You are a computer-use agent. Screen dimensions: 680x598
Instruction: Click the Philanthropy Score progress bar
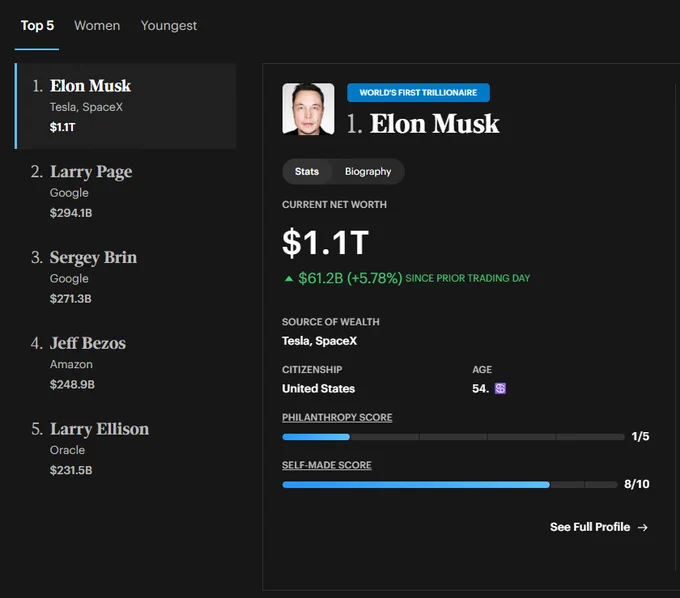click(x=453, y=437)
